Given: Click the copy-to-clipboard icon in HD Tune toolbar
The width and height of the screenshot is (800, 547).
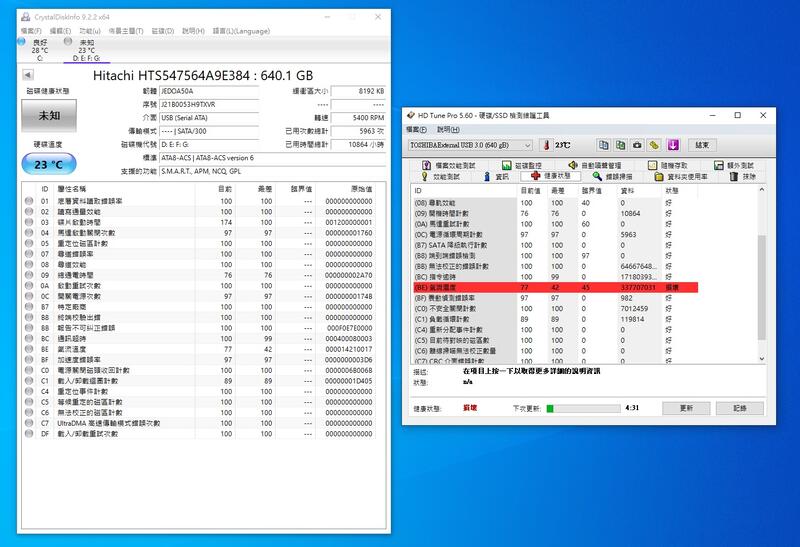Looking at the screenshot, I should 603,145.
